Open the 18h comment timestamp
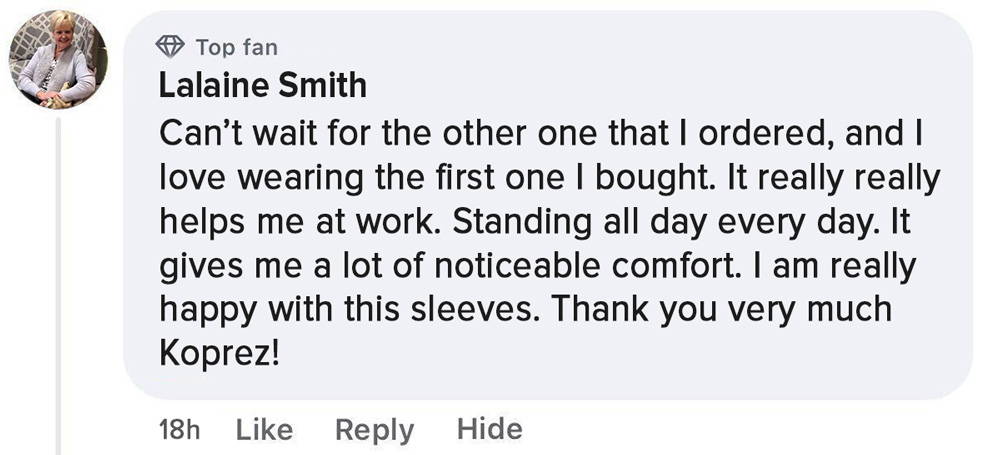Viewport: 1000px width, 455px height. point(179,430)
